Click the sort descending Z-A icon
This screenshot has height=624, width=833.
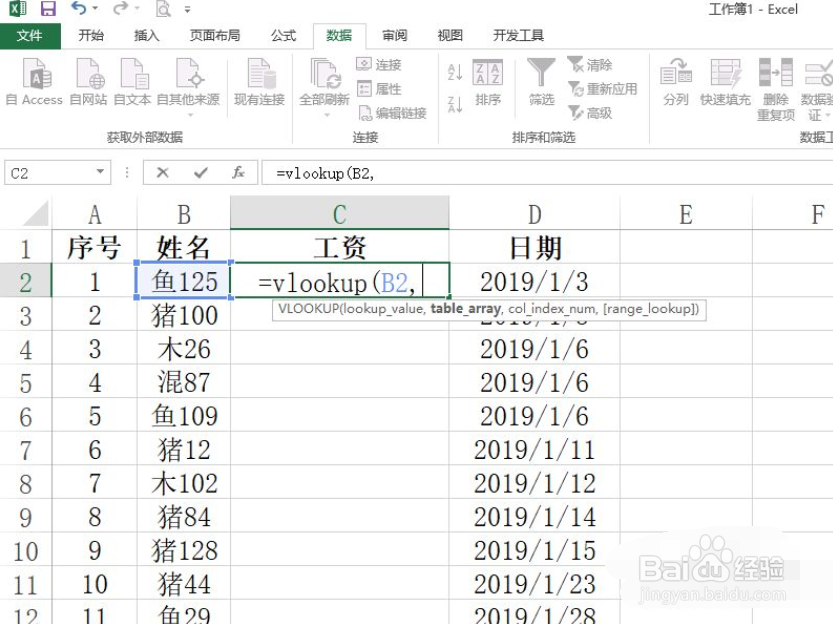(x=455, y=104)
